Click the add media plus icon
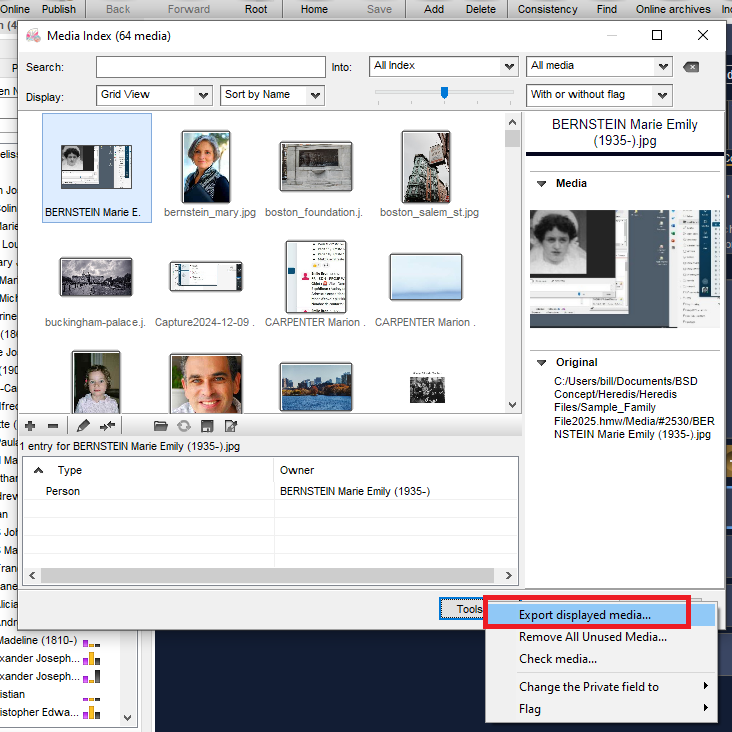This screenshot has height=732, width=732. tap(31, 426)
